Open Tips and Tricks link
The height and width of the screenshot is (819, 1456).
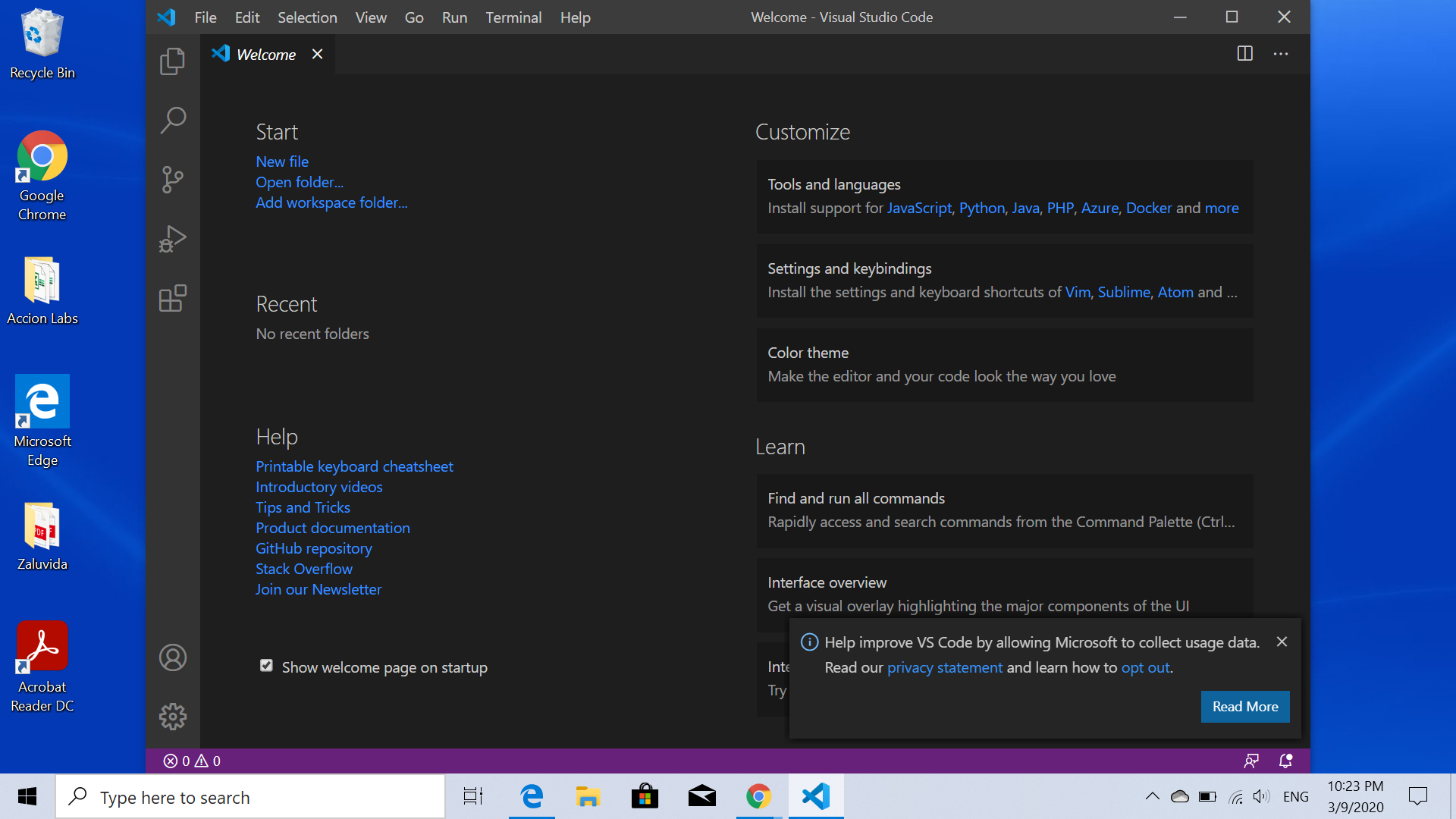[303, 507]
